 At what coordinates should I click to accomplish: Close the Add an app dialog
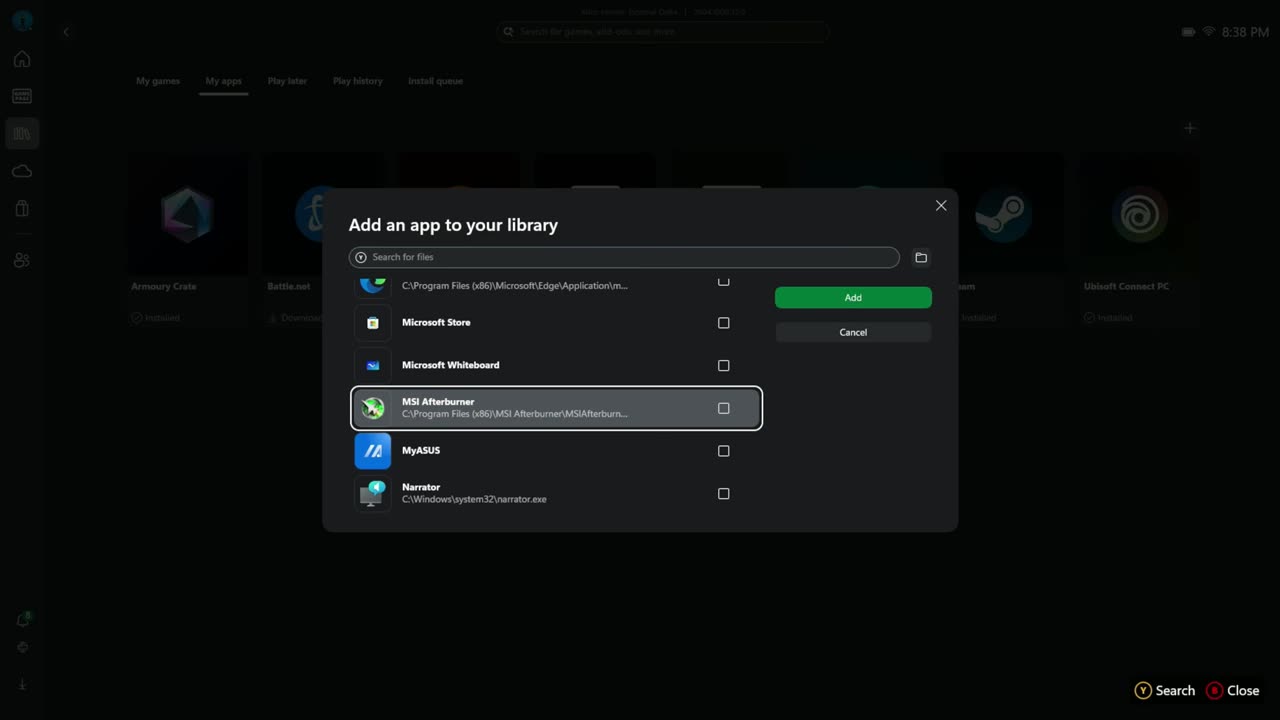click(x=941, y=205)
